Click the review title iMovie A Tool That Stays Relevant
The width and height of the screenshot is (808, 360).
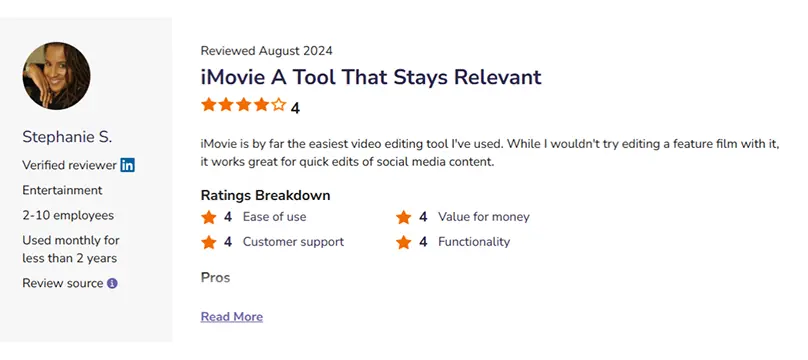371,77
